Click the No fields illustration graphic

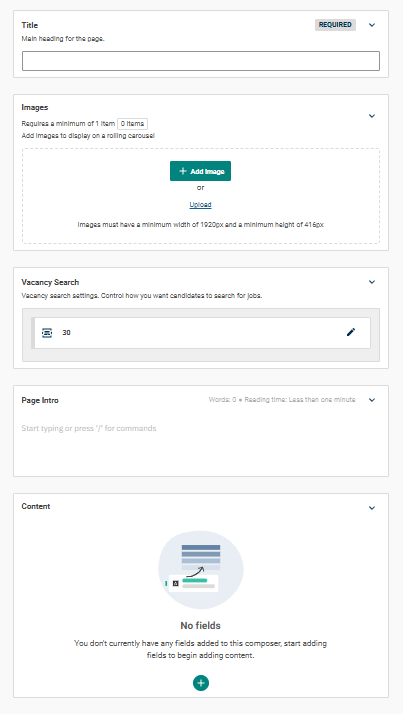point(201,570)
